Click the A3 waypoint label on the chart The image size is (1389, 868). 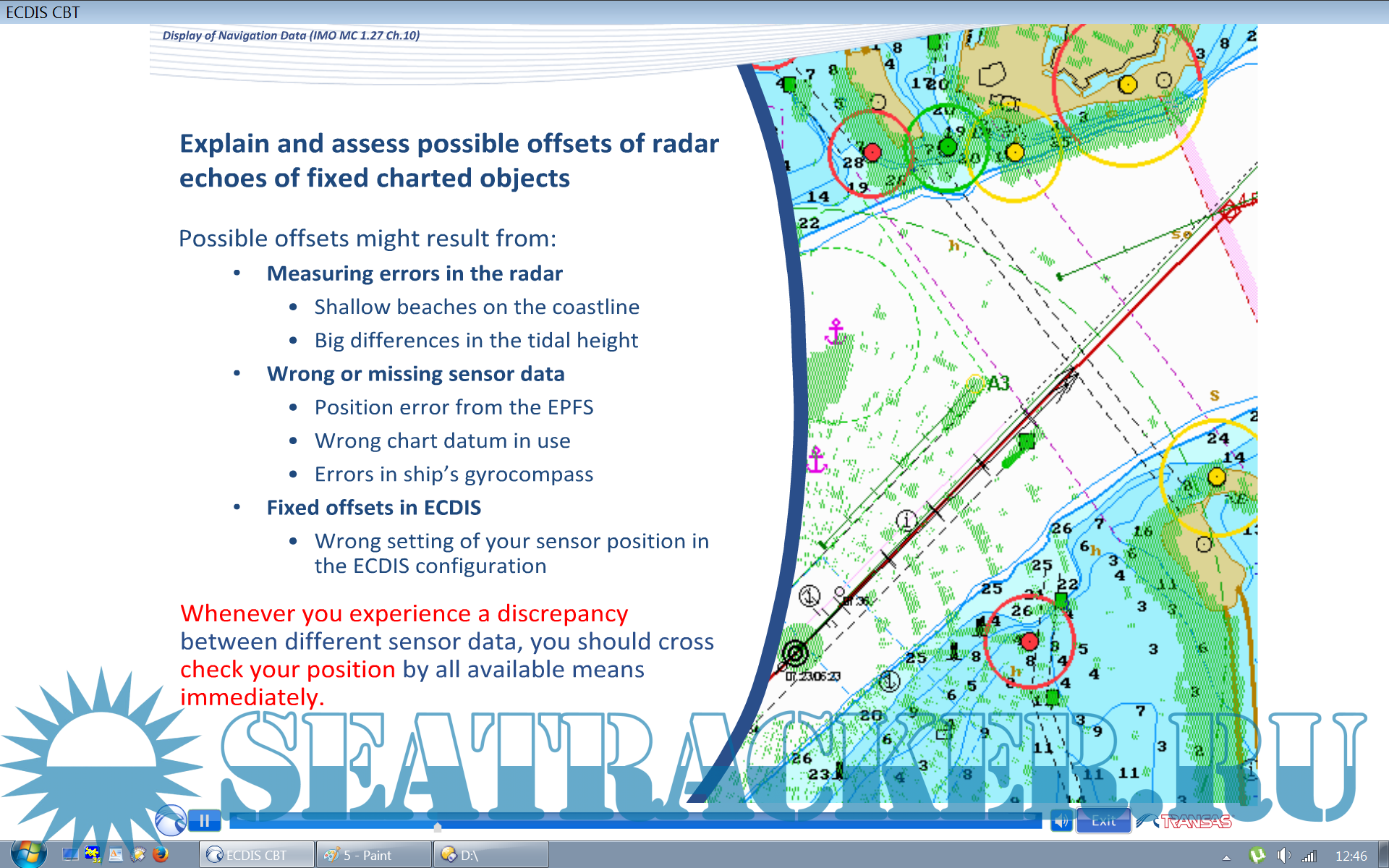(998, 383)
